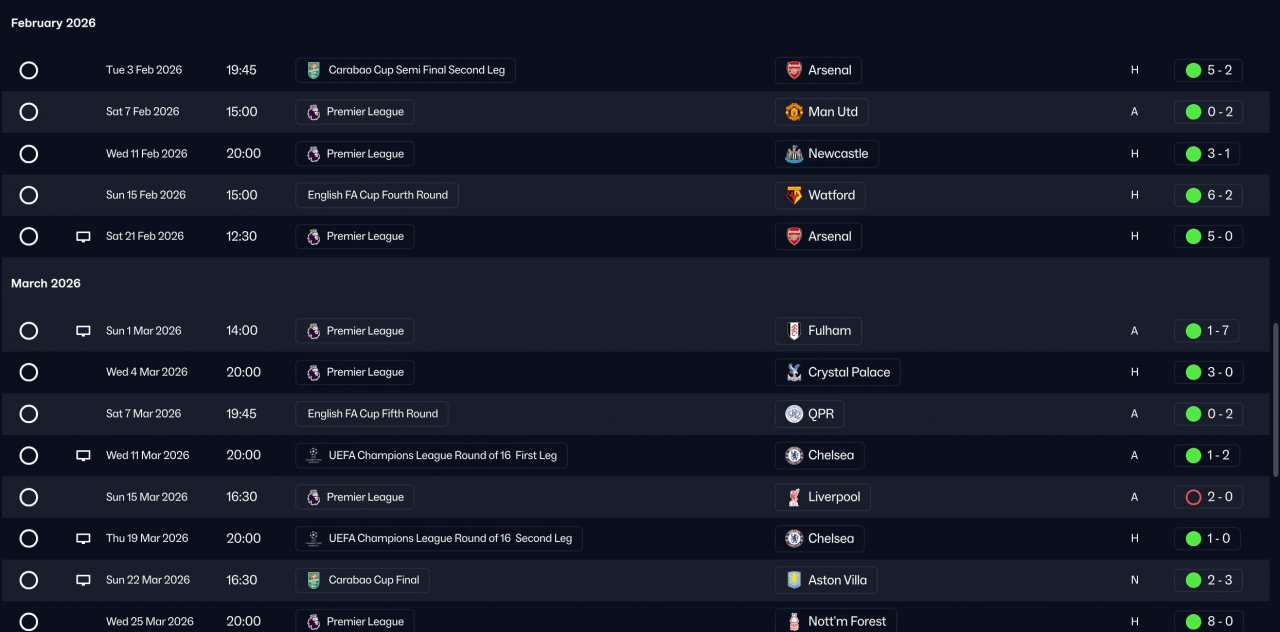Click the Newcastle club badge

point(794,154)
